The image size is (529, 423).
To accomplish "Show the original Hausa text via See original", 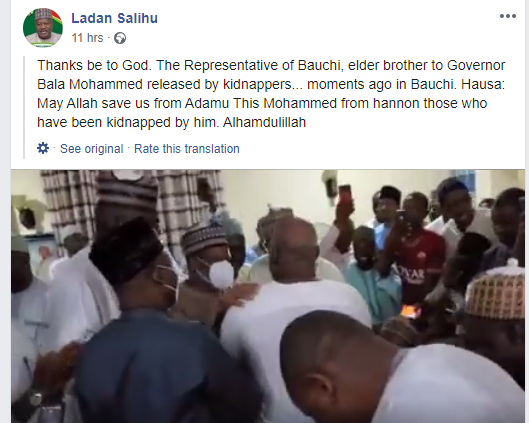I will 91,148.
